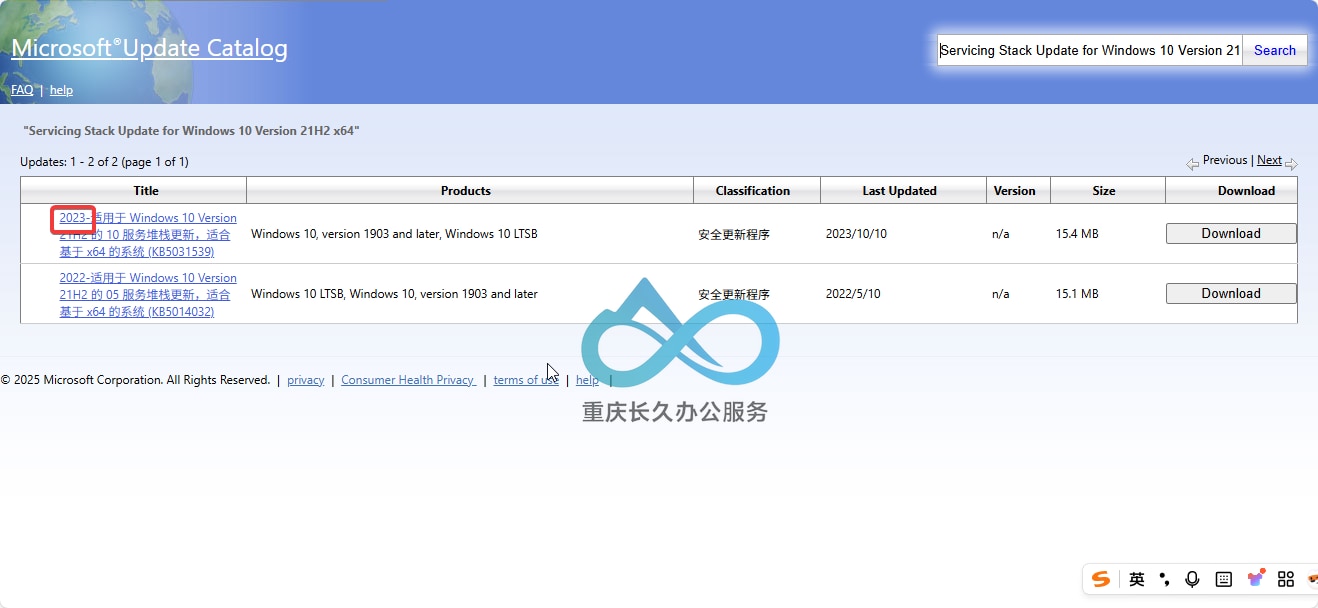Screen dimensions: 1318x608
Task: Open Sogou skin shop shirt icon
Action: click(x=1256, y=578)
